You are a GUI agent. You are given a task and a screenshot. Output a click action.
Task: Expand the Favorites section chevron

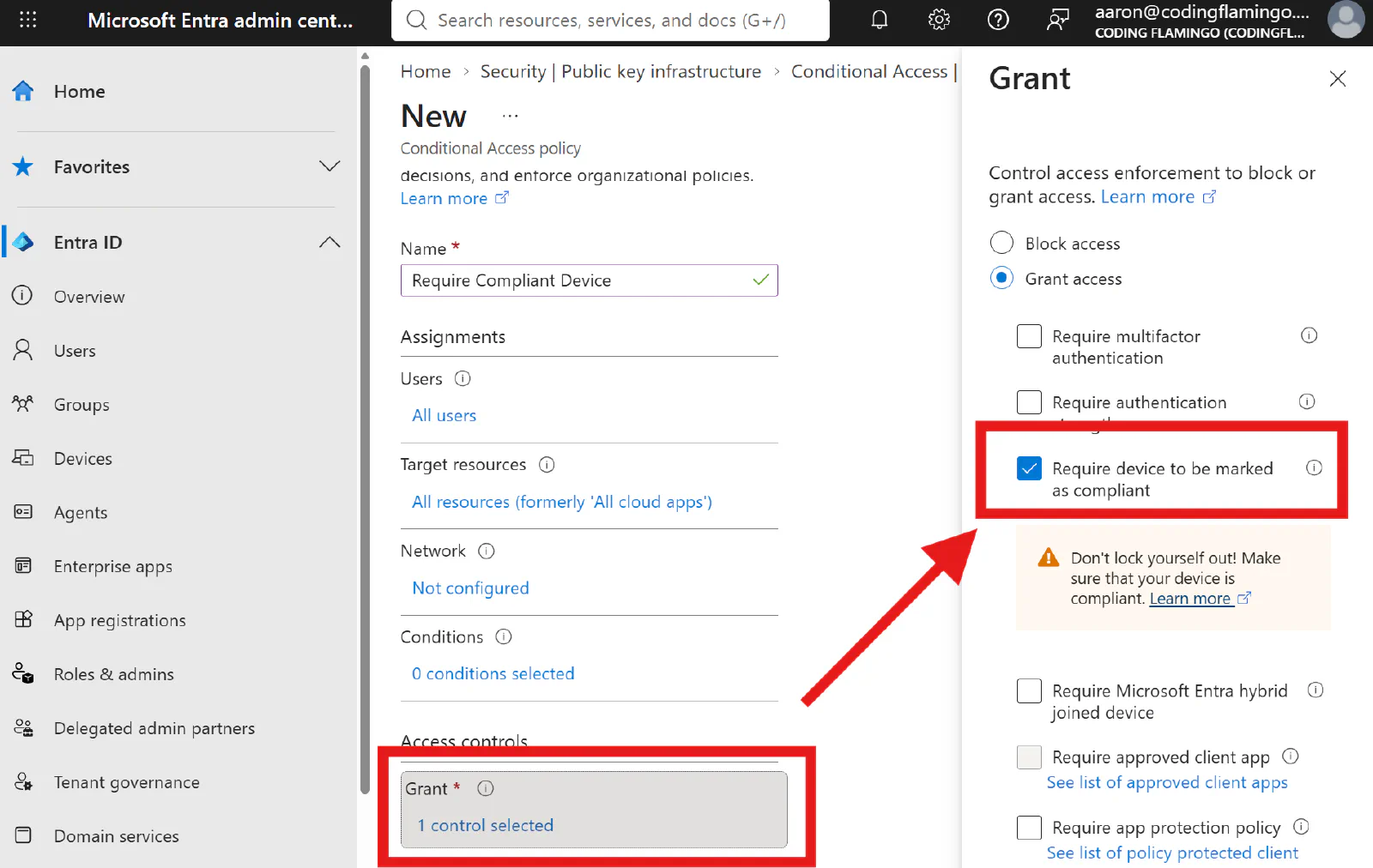point(330,166)
